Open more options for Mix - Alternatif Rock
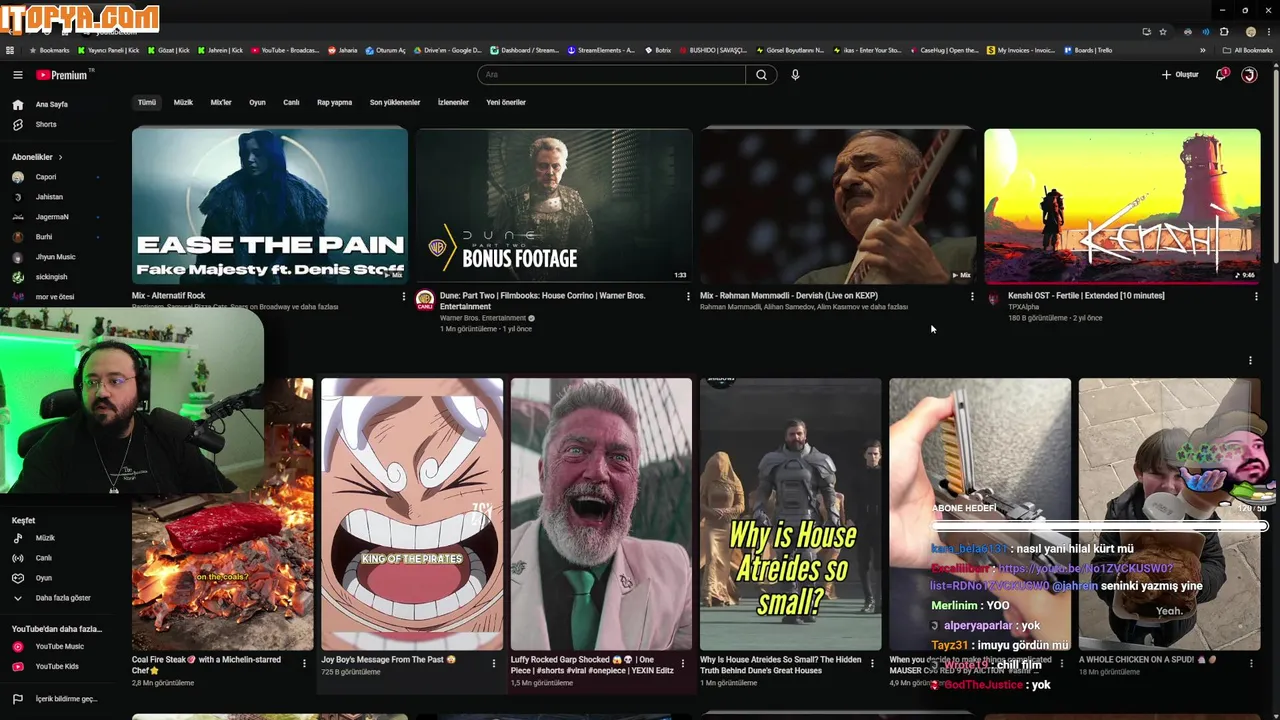Viewport: 1280px width, 720px height. coord(404,296)
